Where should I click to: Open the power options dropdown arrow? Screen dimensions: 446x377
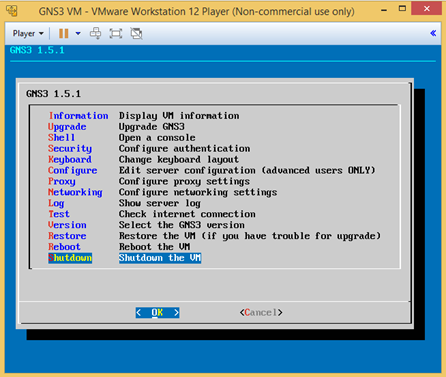pos(78,33)
